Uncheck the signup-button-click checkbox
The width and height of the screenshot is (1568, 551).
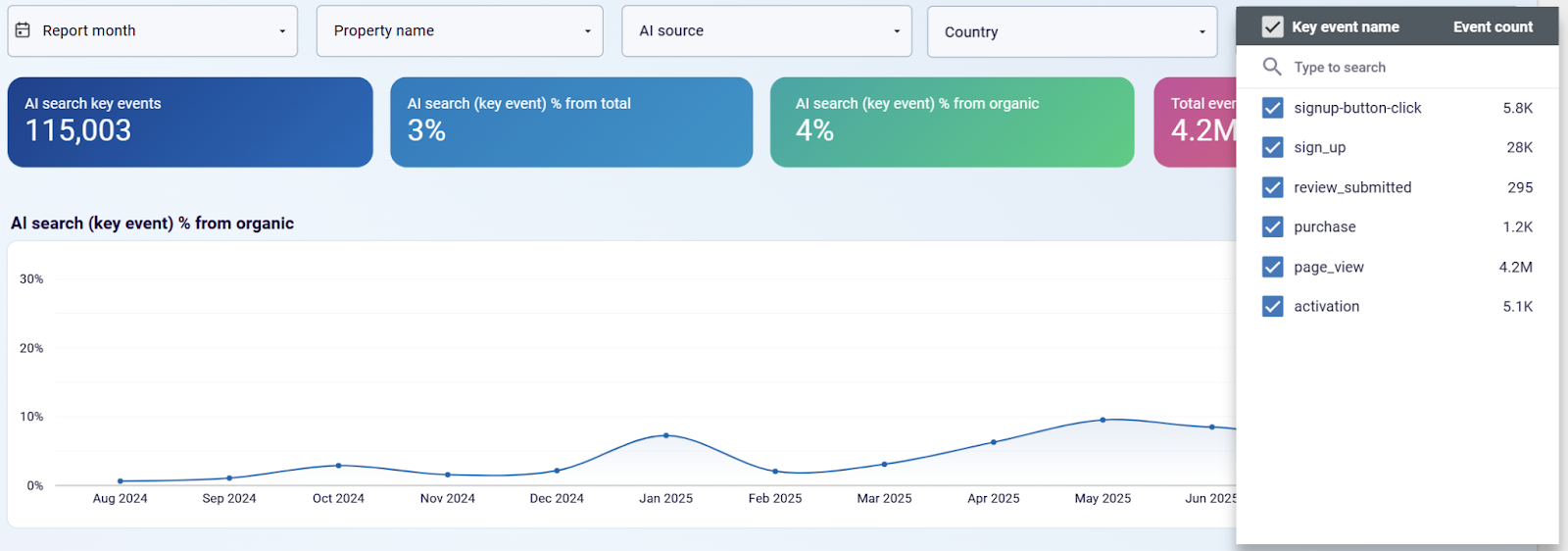coord(1272,108)
